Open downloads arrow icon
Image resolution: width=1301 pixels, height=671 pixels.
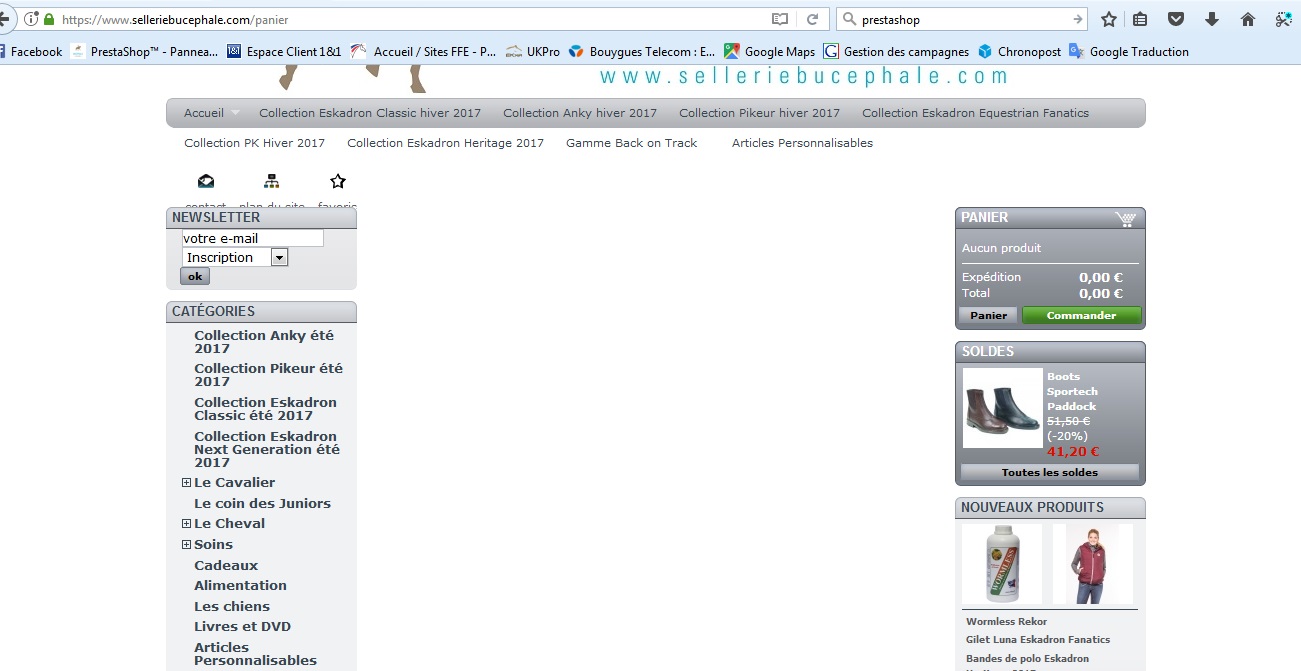[1212, 19]
